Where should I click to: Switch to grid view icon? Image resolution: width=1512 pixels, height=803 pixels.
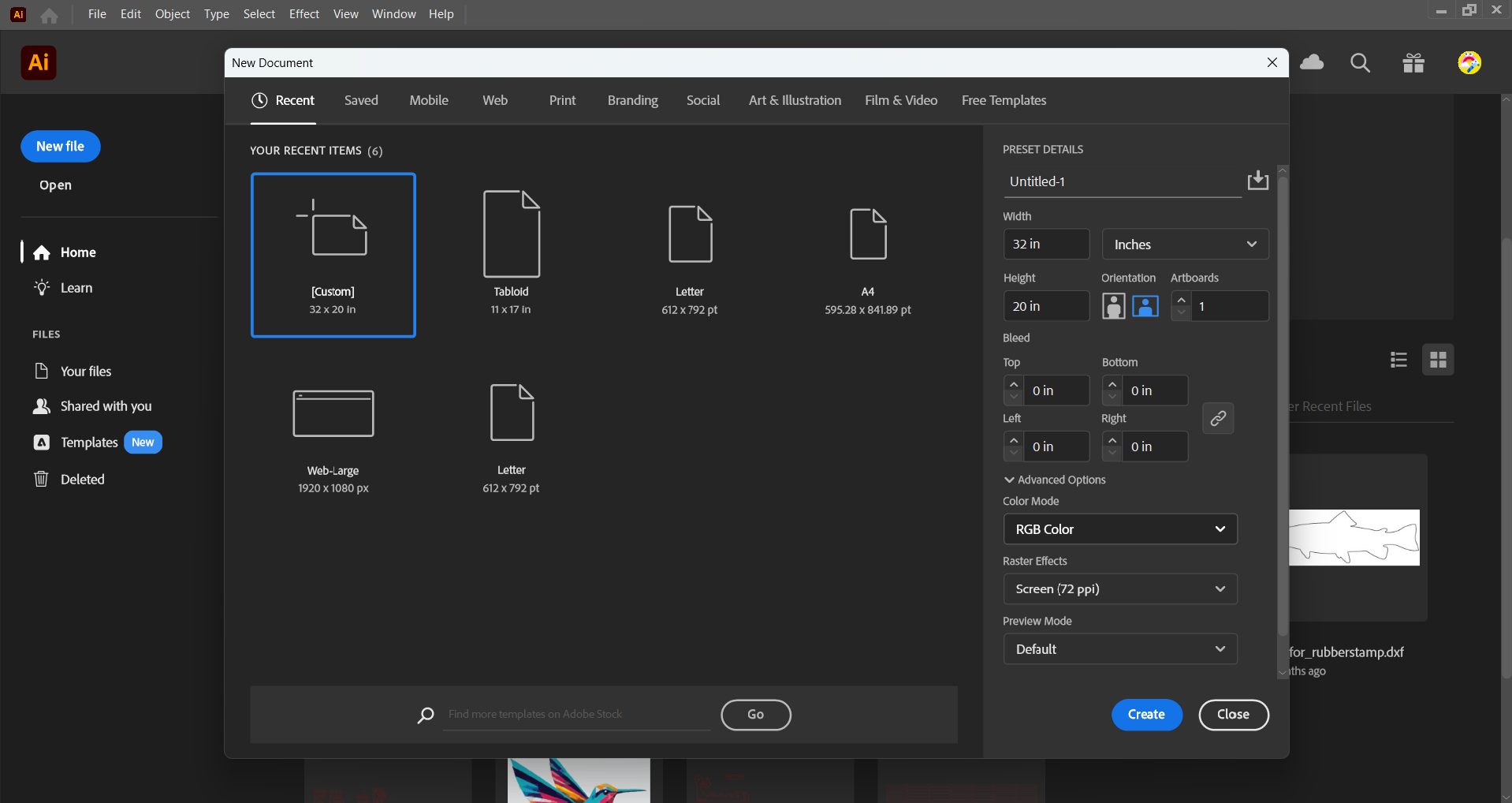pos(1438,360)
